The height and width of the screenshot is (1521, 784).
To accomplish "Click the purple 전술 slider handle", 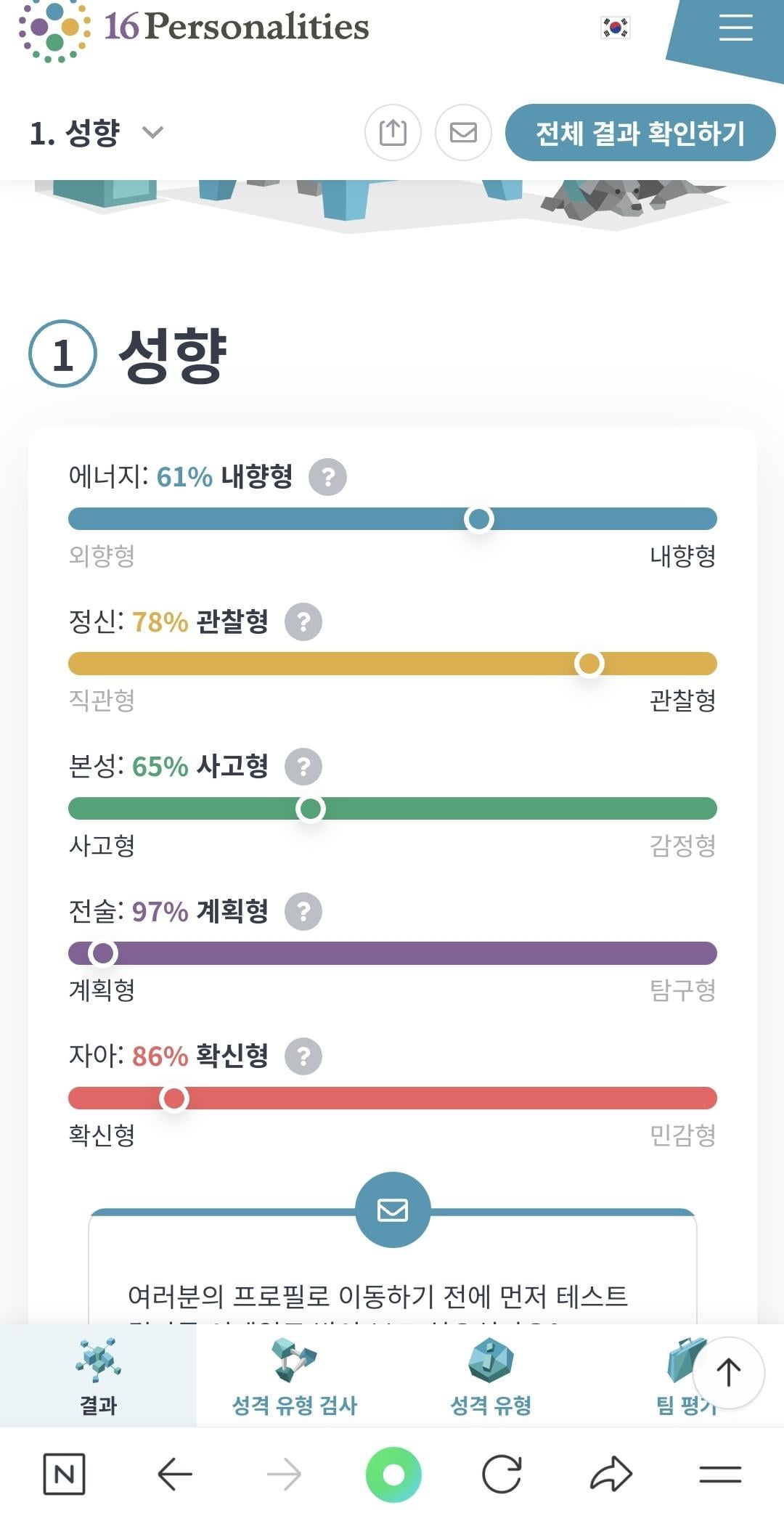I will click(x=103, y=953).
